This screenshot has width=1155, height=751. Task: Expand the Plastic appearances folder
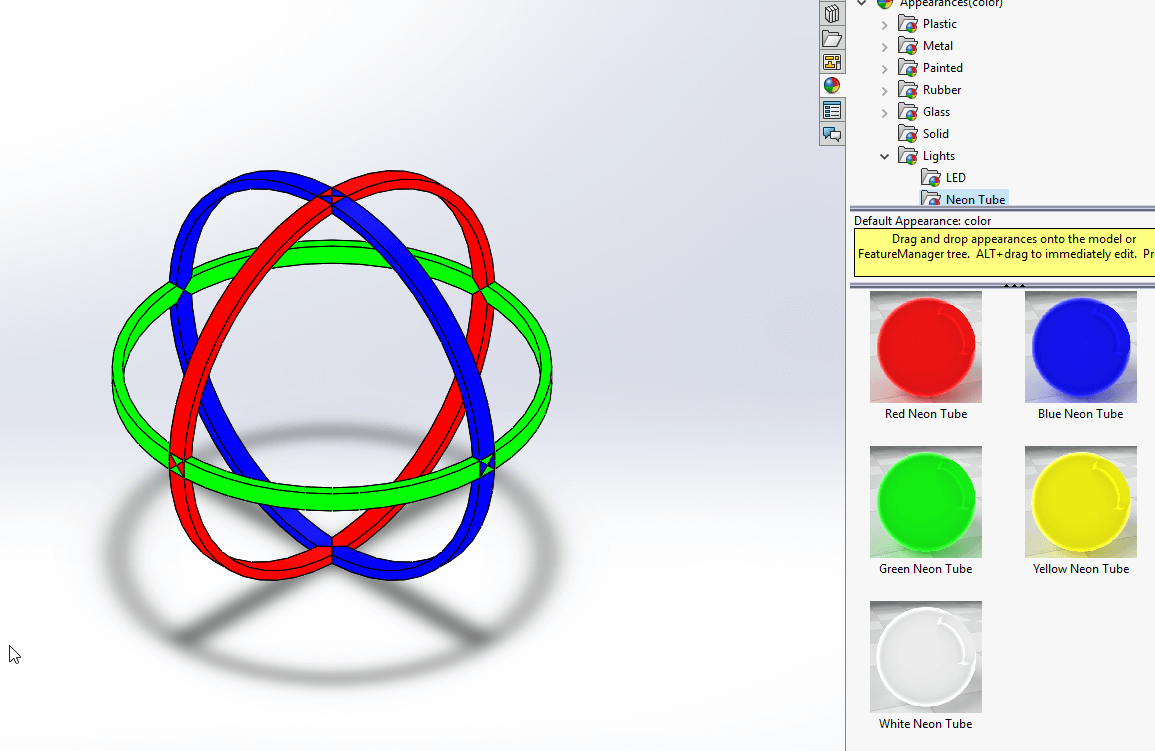pos(885,24)
